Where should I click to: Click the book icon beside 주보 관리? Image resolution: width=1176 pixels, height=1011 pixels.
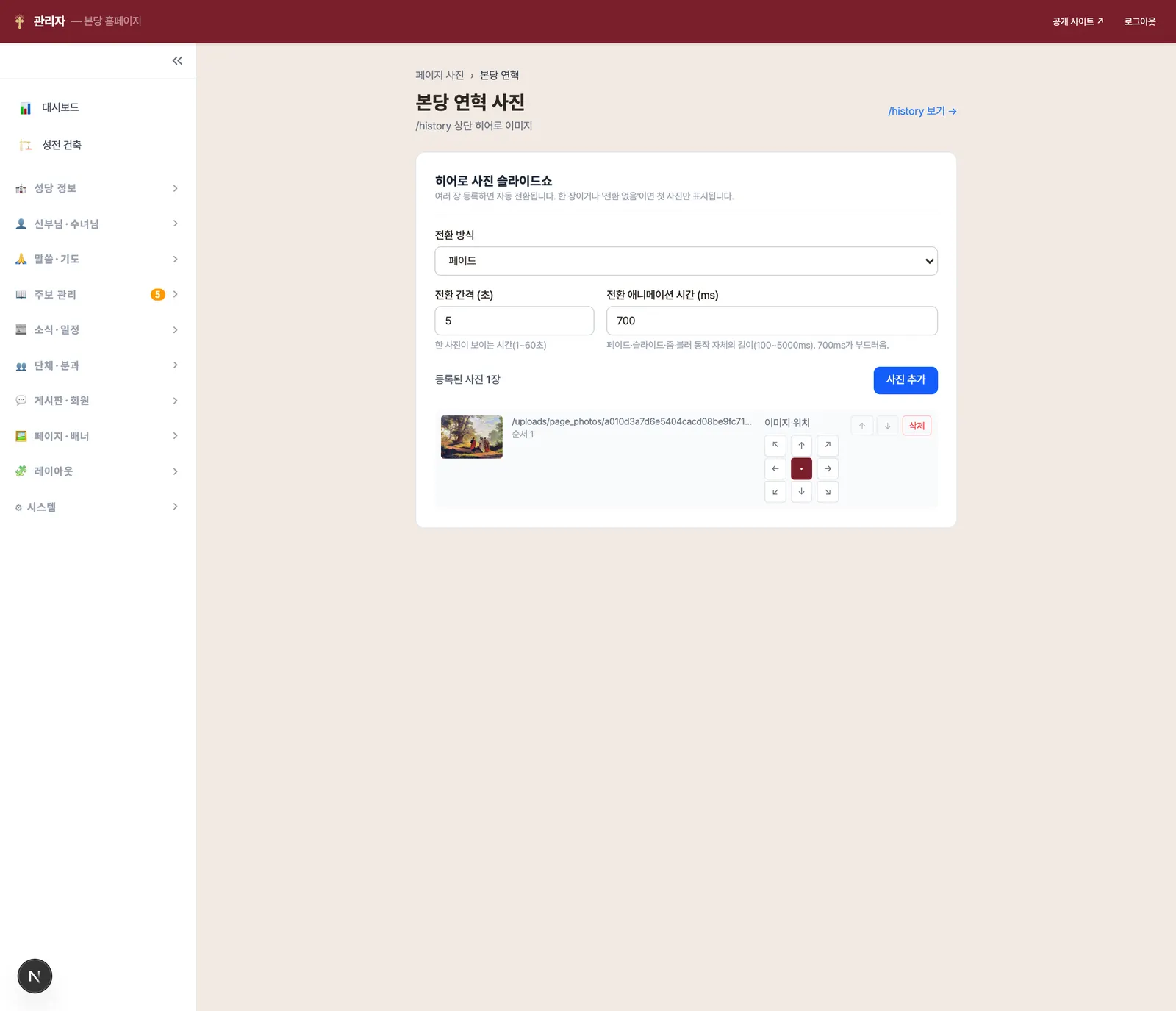21,295
